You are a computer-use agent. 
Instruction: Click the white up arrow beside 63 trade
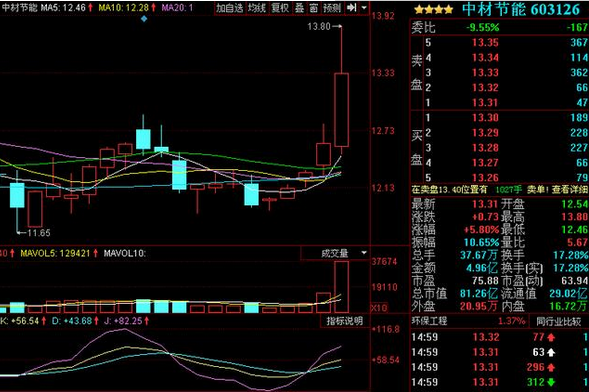point(551,352)
